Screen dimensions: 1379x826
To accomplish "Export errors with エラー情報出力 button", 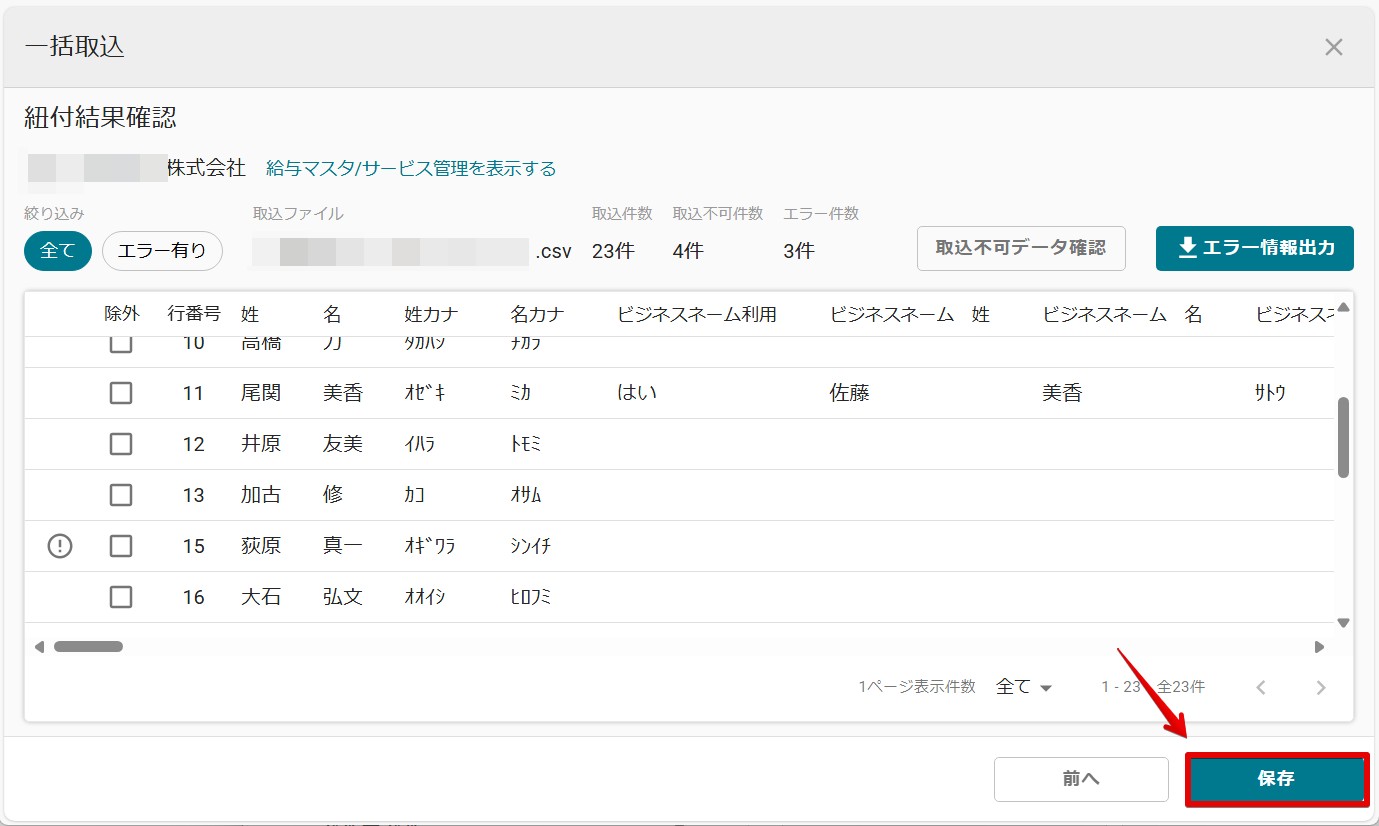I will coord(1255,248).
